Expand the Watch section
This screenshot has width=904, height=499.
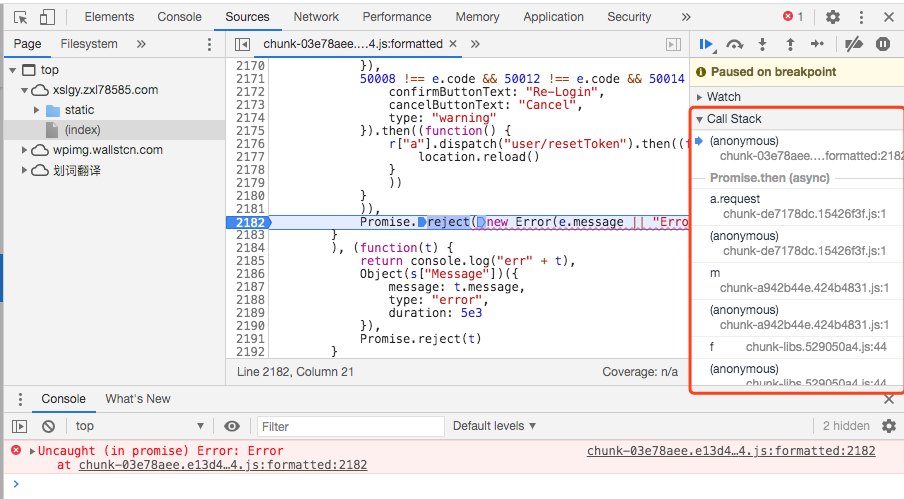click(723, 97)
